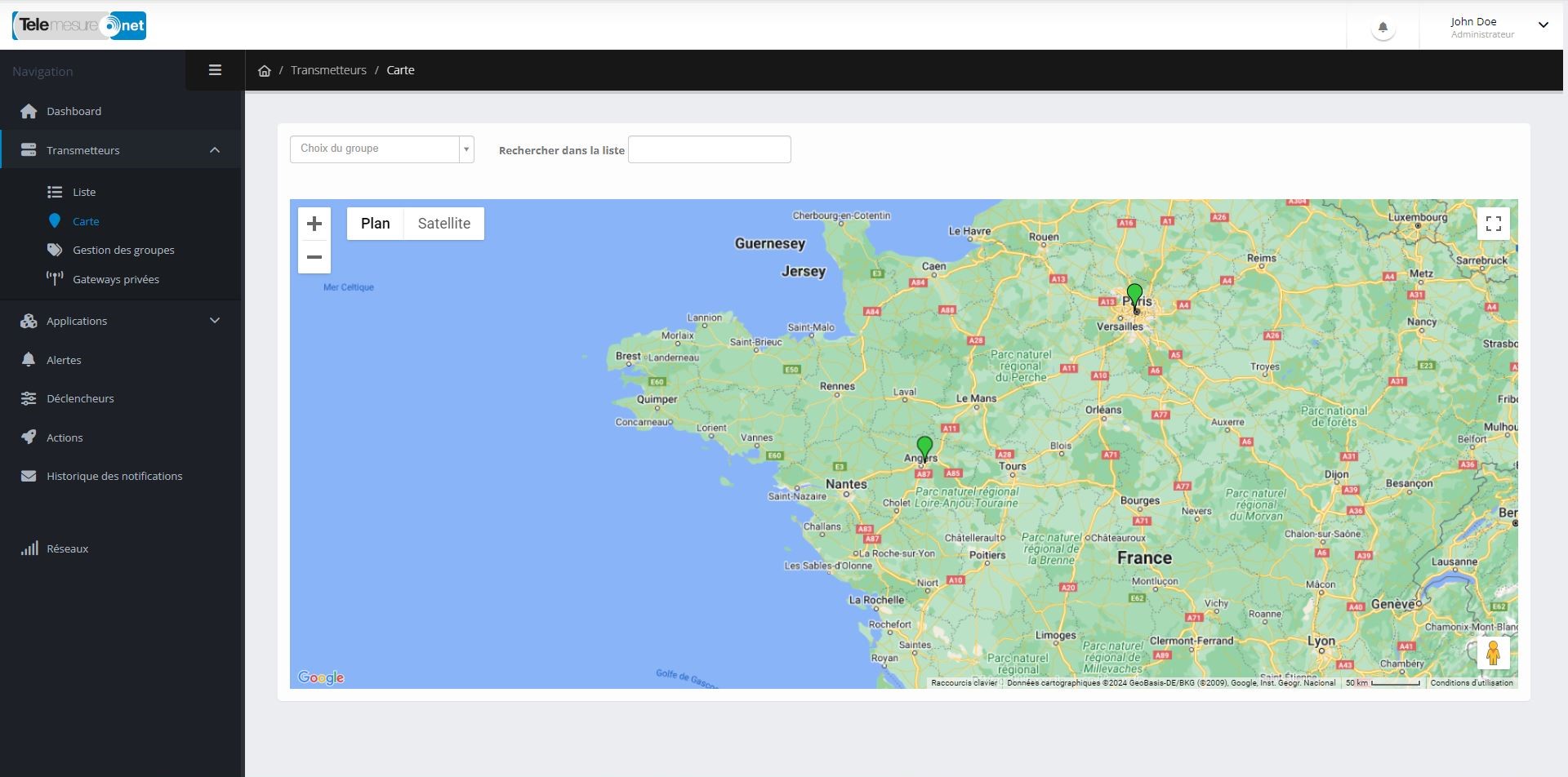
Task: Expand the Applications menu chevron
Action: [215, 321]
